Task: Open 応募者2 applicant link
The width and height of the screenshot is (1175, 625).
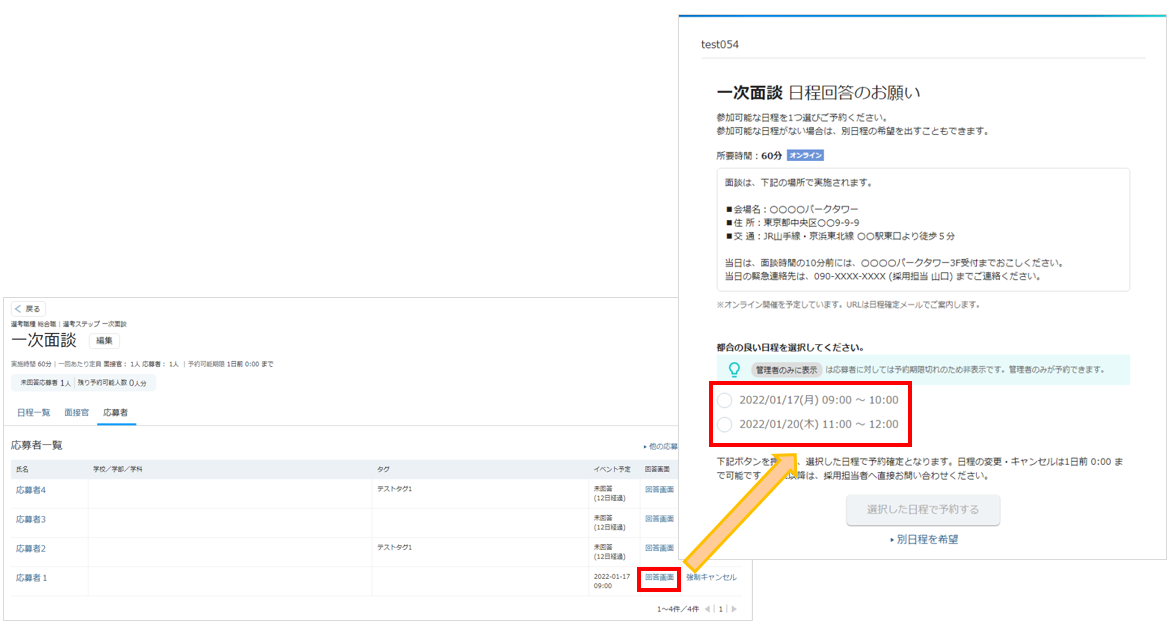Action: click(31, 549)
